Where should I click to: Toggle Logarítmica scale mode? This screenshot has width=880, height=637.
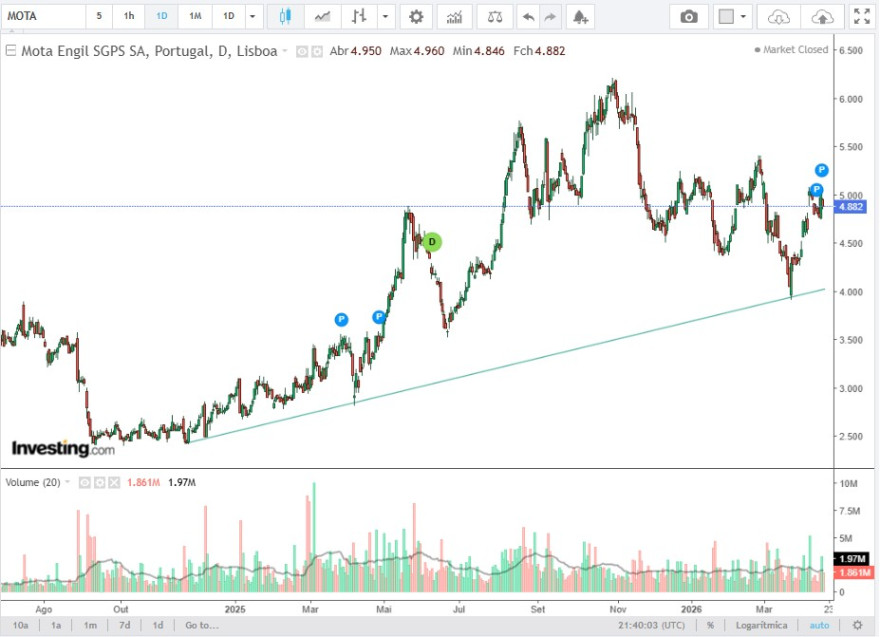[x=761, y=625]
